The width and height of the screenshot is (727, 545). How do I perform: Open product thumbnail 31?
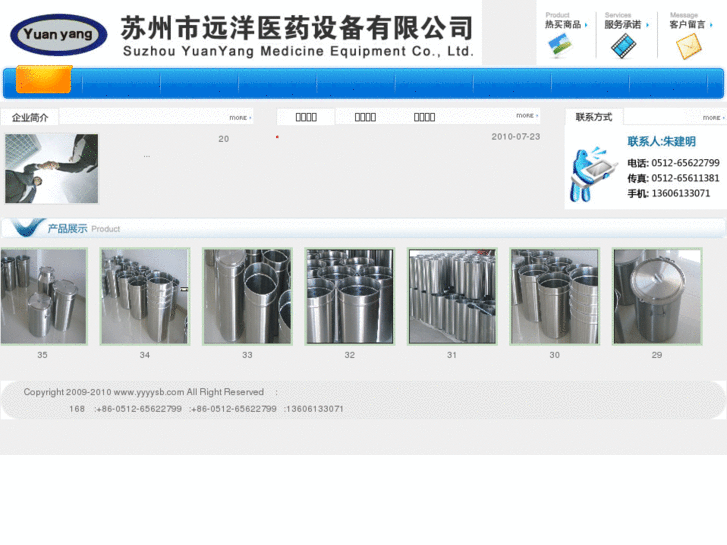pyautogui.click(x=453, y=296)
